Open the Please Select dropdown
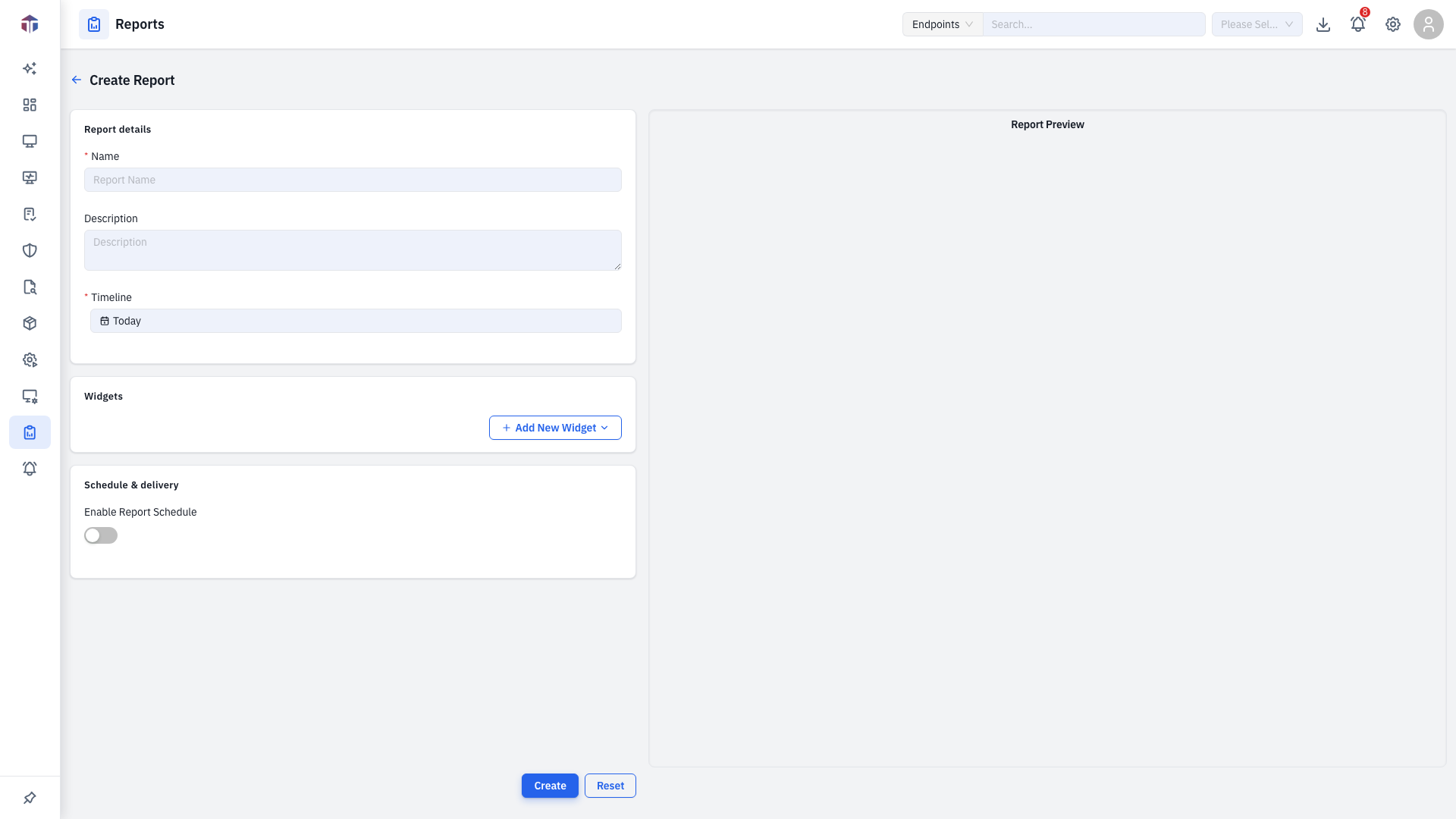Viewport: 1456px width, 819px height. tap(1257, 24)
